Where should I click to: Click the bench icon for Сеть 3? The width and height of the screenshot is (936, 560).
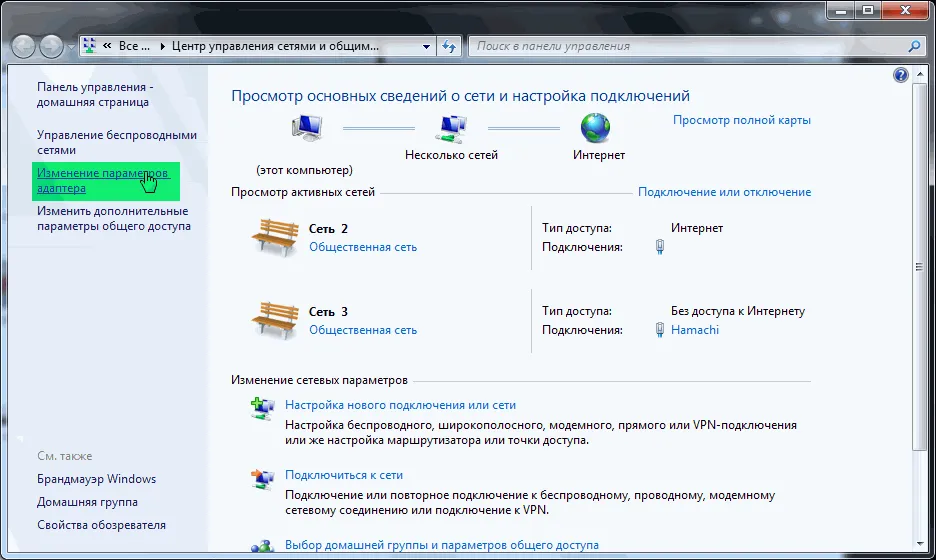tap(275, 320)
